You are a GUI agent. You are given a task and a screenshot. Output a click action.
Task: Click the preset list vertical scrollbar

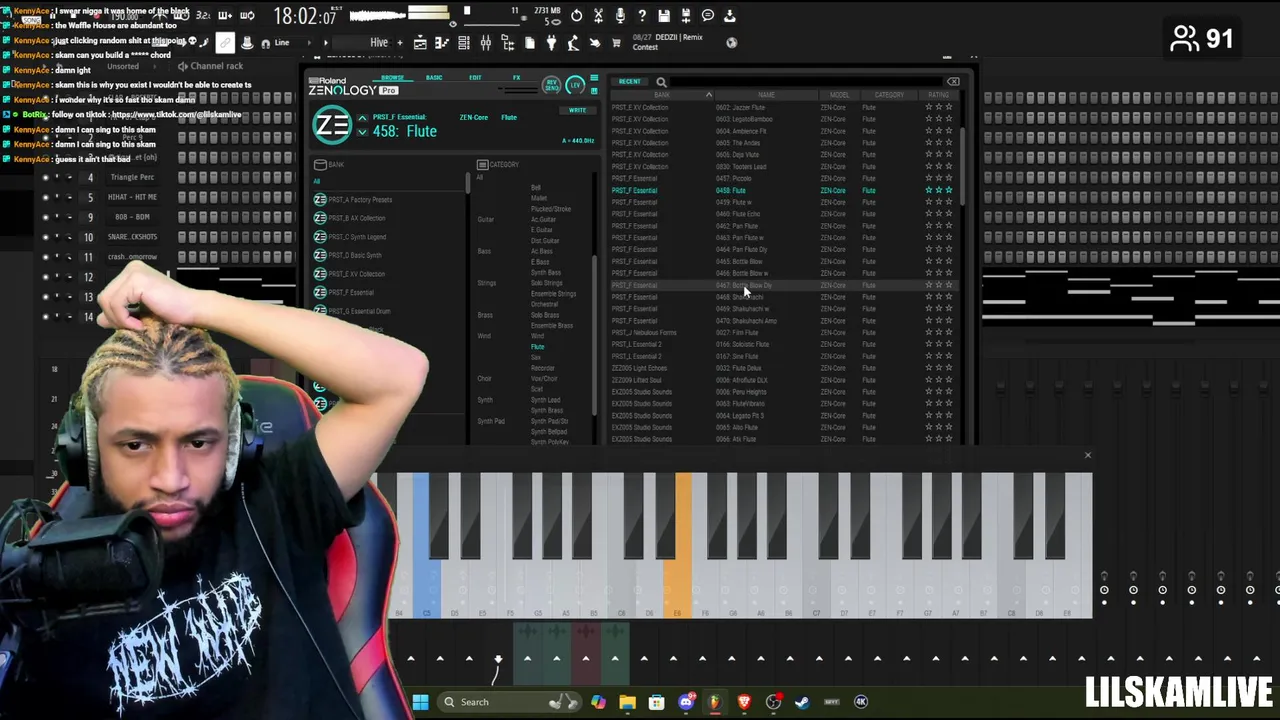click(x=962, y=167)
